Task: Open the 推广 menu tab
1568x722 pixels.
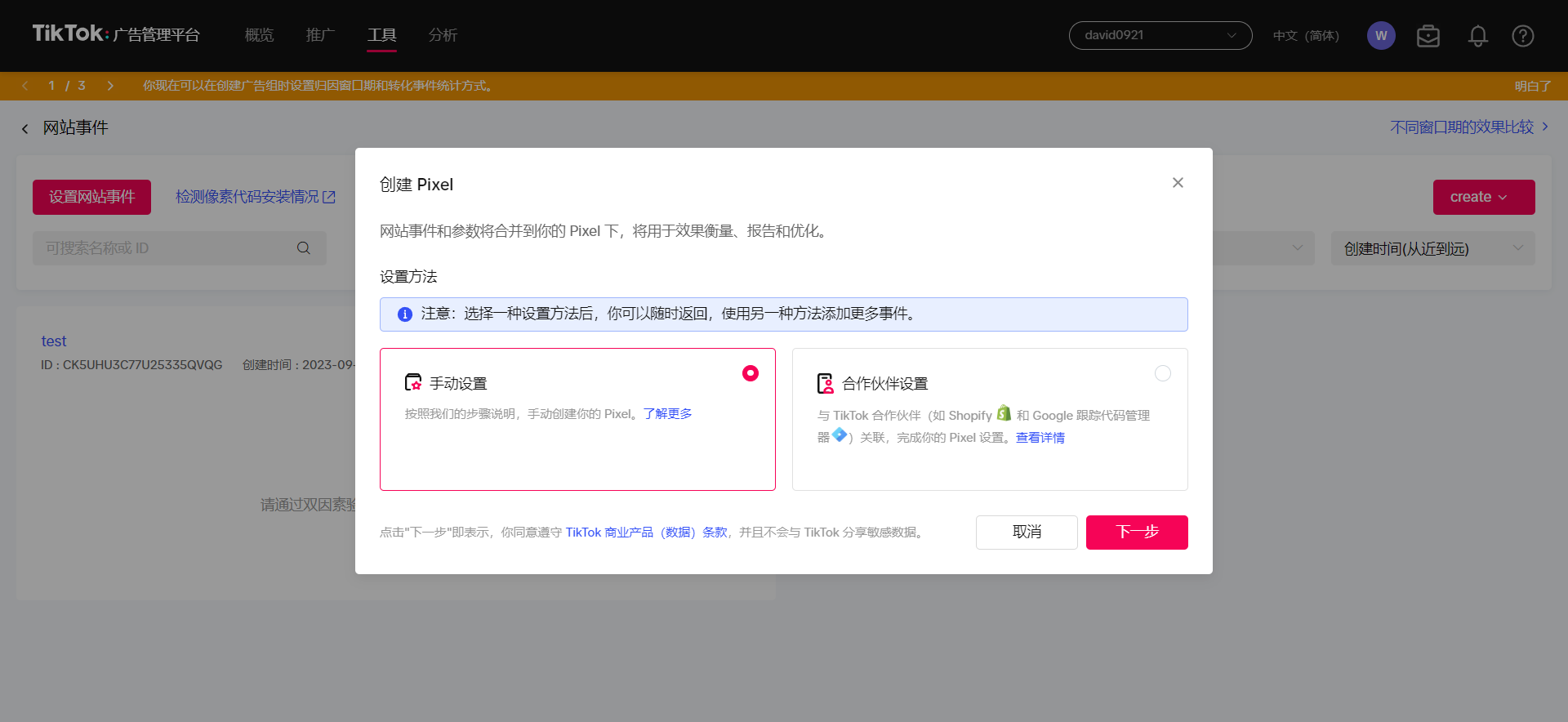Action: [320, 35]
